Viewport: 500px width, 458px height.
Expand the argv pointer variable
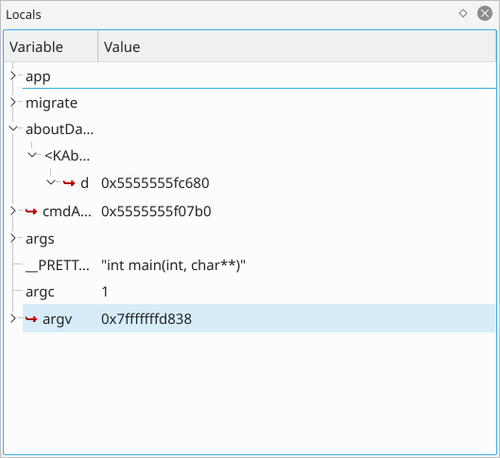13,319
